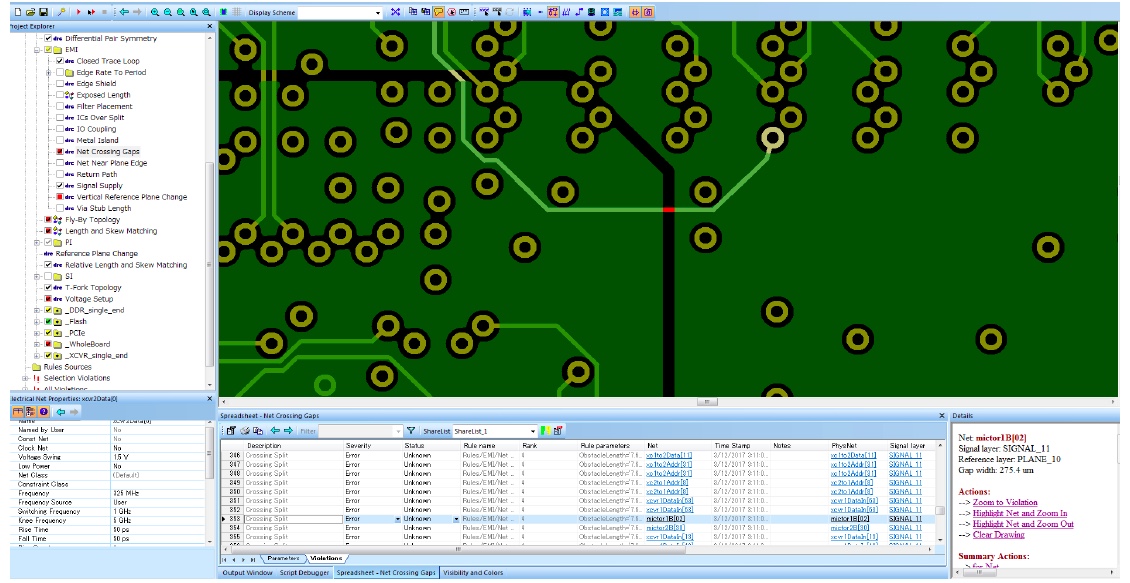The height and width of the screenshot is (583, 1130).
Task: Click the Zoom to Violation link
Action: 1004,502
